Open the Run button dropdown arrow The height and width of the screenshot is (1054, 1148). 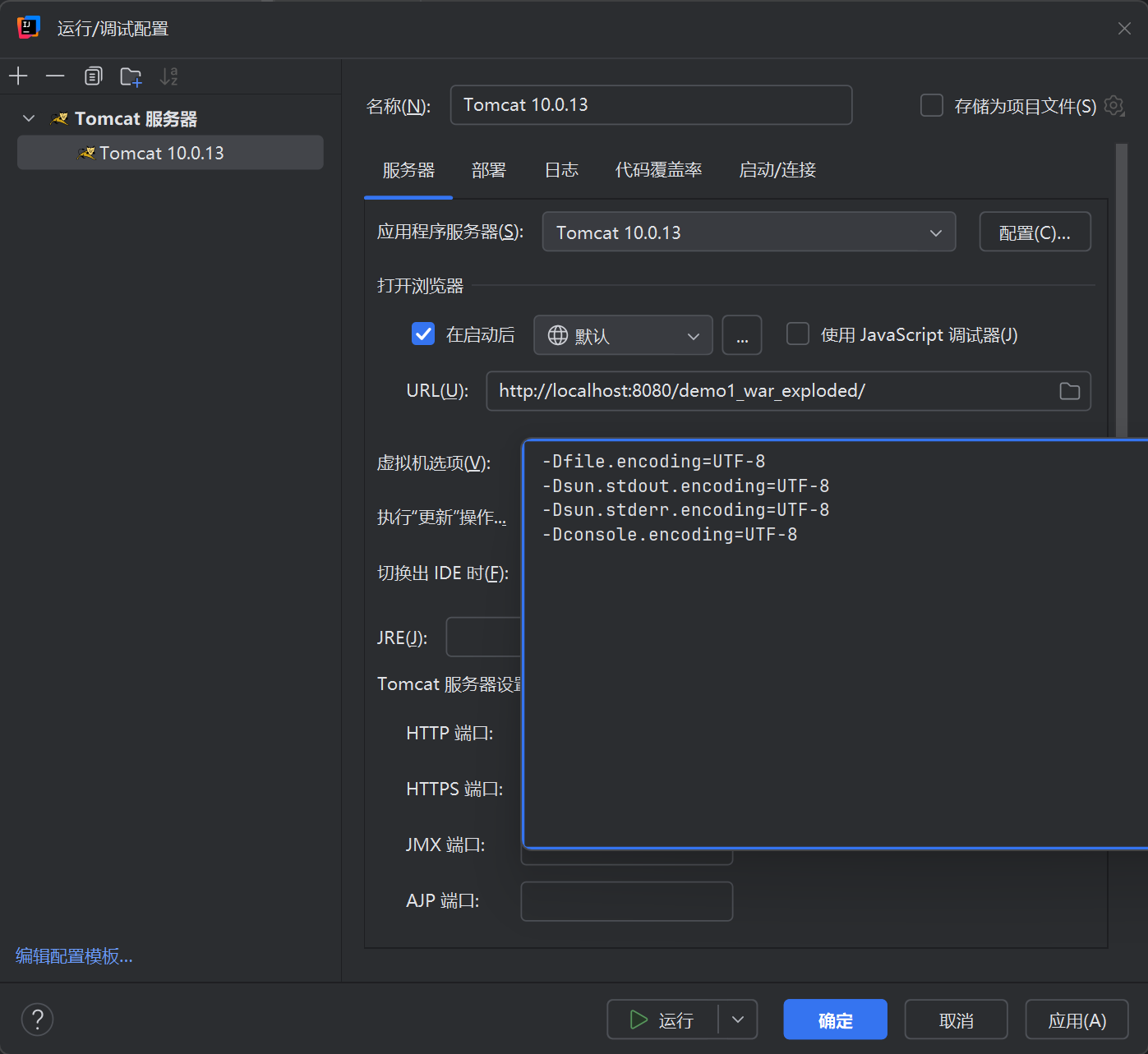738,1019
